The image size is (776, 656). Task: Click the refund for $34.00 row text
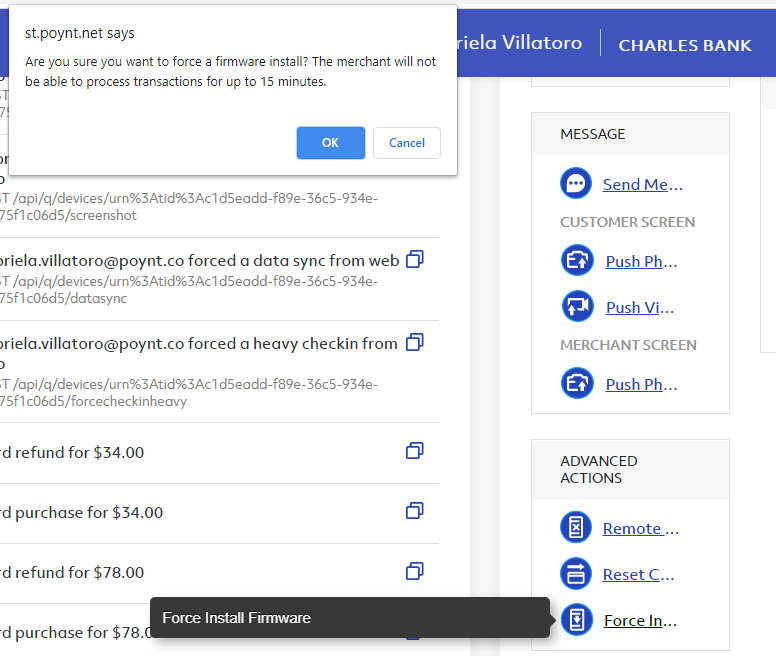(x=72, y=453)
